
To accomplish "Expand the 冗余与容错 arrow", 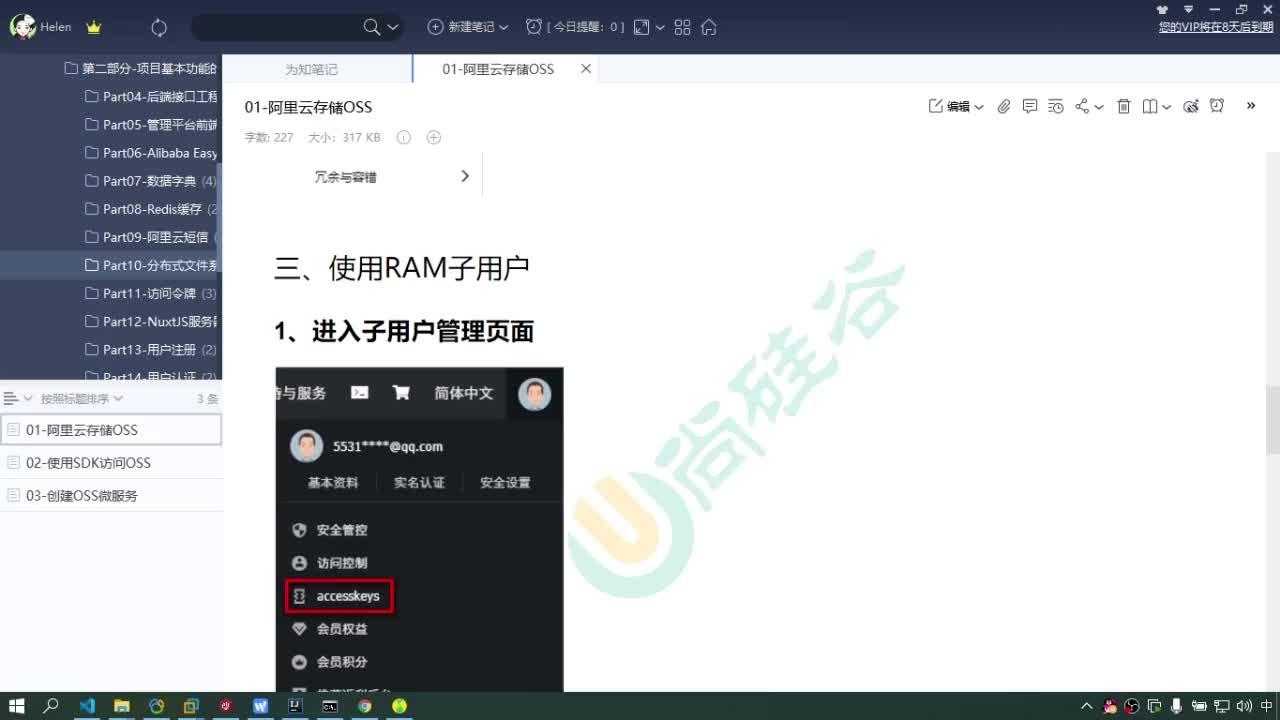I will click(x=465, y=176).
